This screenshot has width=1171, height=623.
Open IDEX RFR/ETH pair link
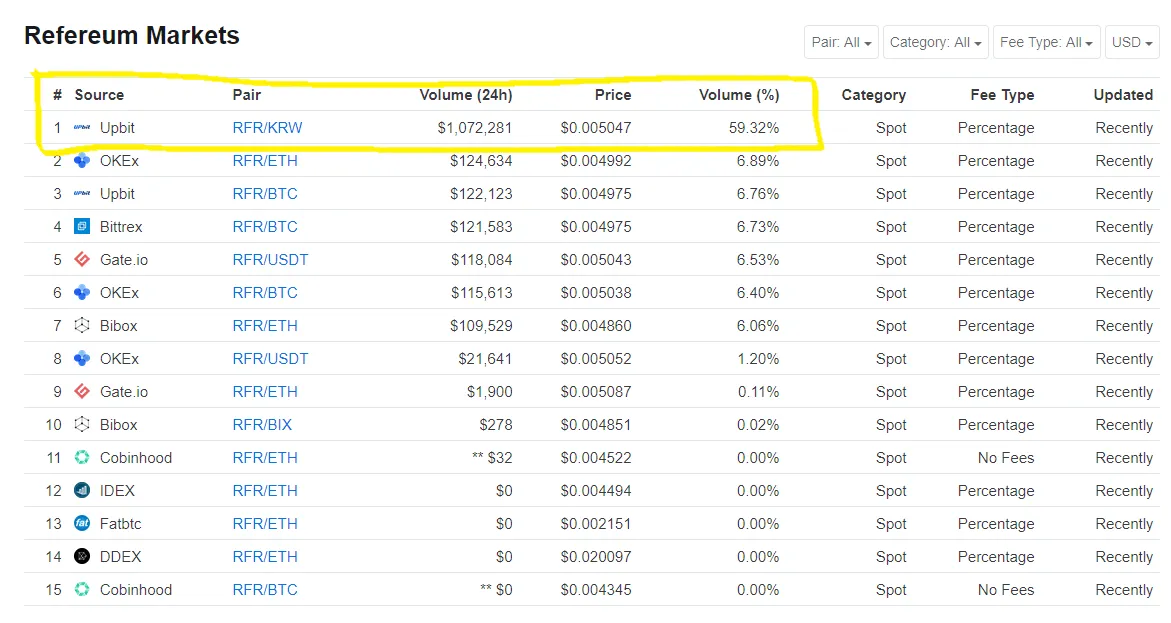(265, 491)
